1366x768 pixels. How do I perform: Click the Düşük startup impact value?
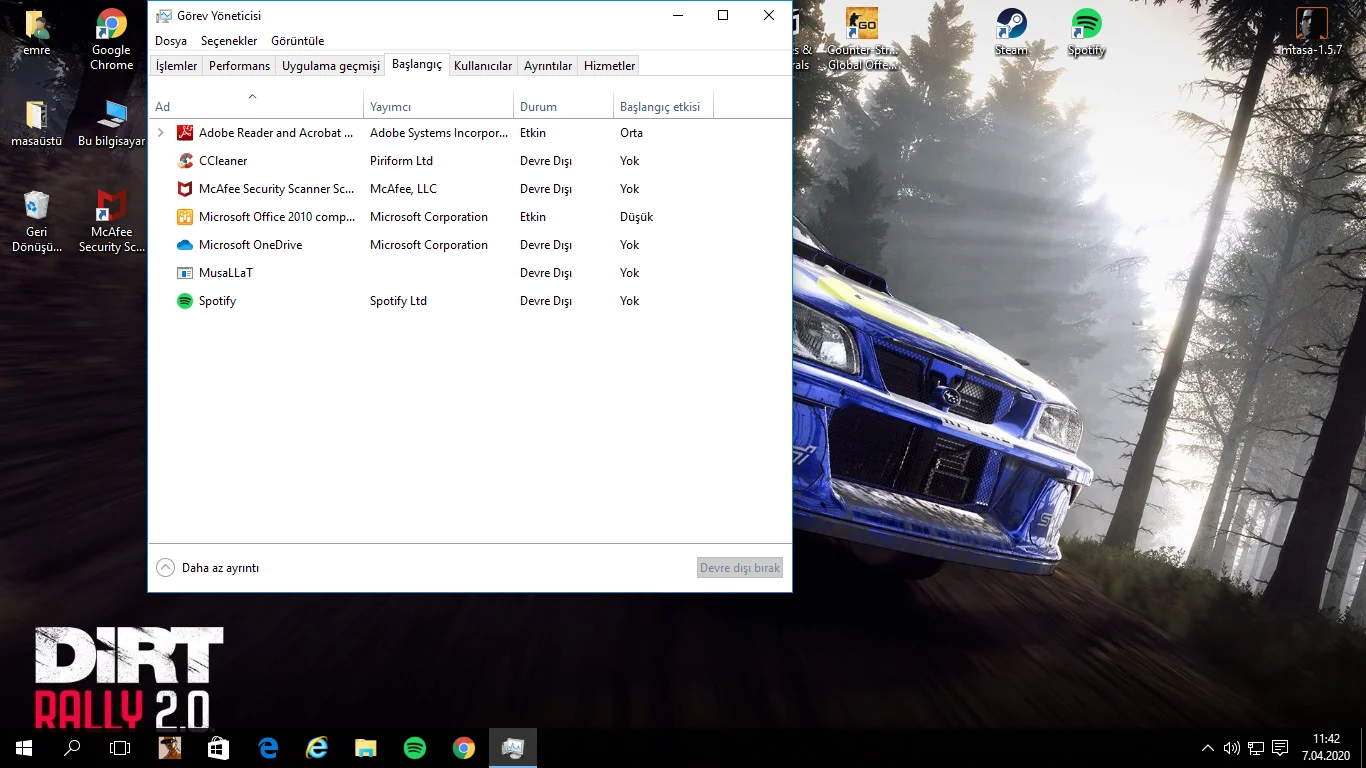click(x=636, y=217)
